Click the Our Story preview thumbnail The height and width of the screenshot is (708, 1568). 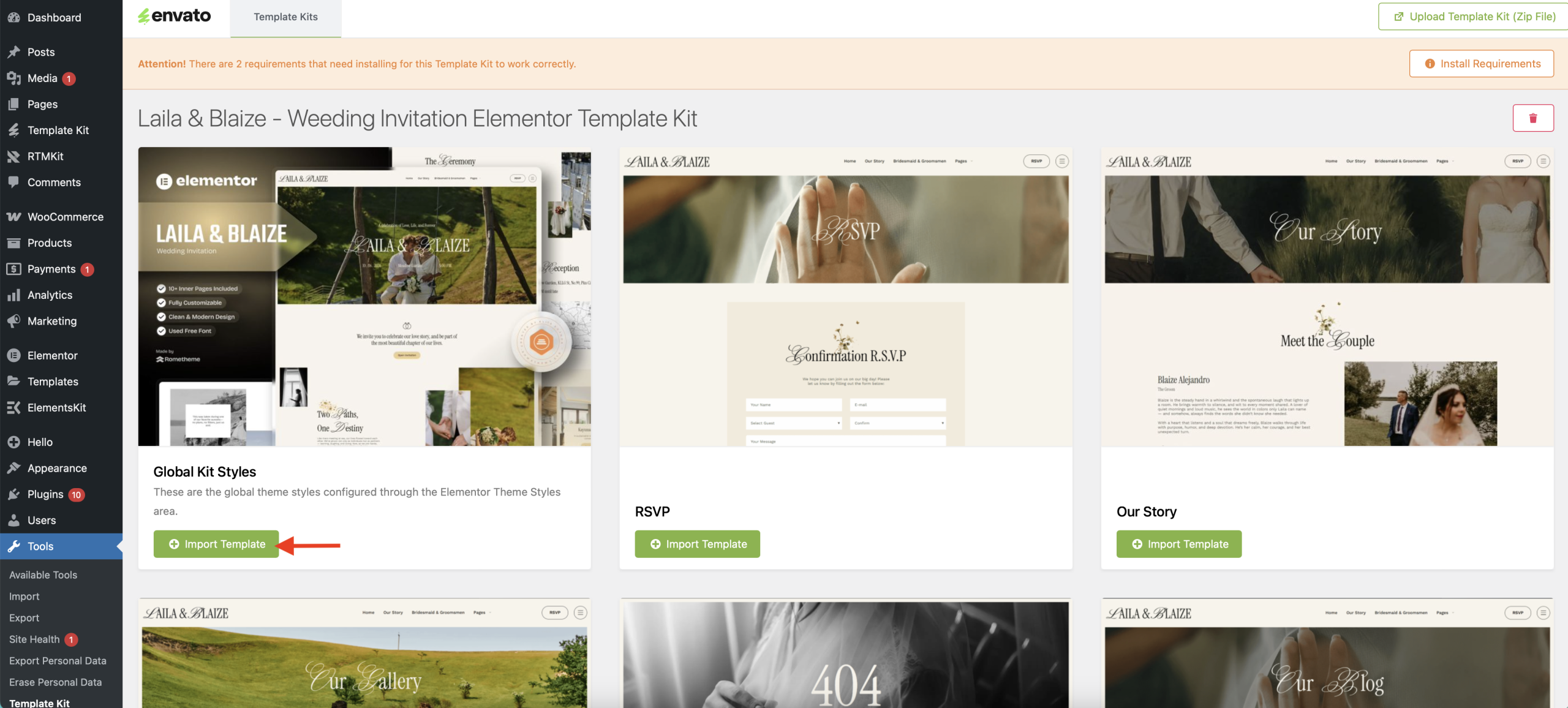click(x=1327, y=296)
